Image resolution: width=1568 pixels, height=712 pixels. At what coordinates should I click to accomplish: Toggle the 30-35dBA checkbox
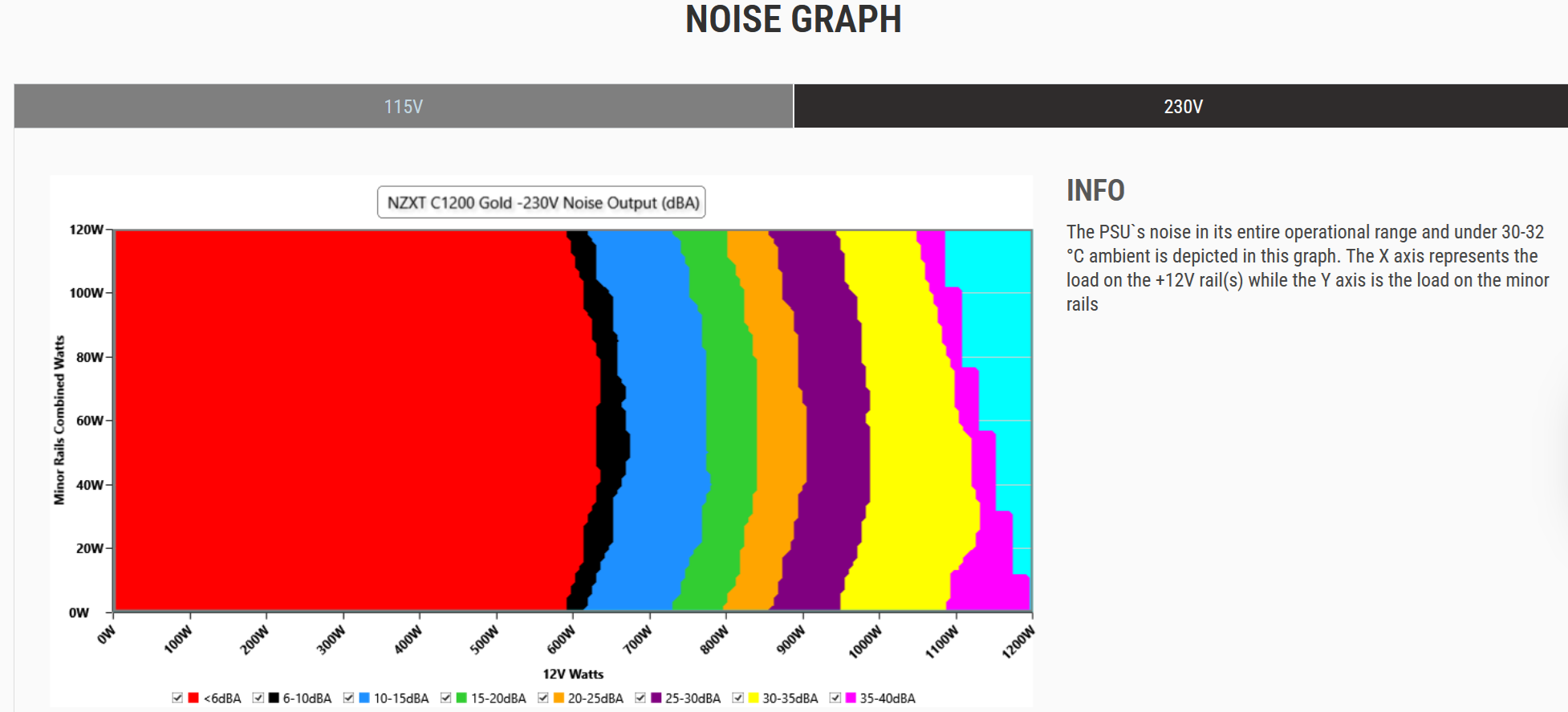(x=737, y=698)
